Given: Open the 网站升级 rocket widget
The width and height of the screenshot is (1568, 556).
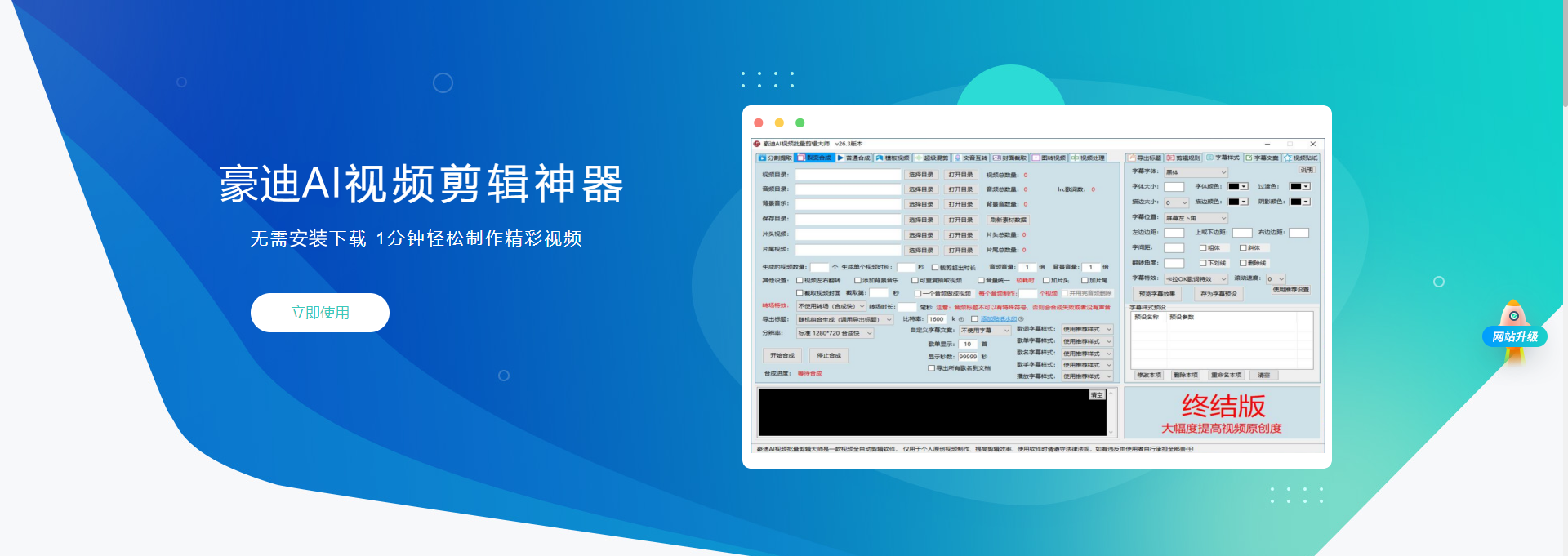Looking at the screenshot, I should tap(1515, 333).
